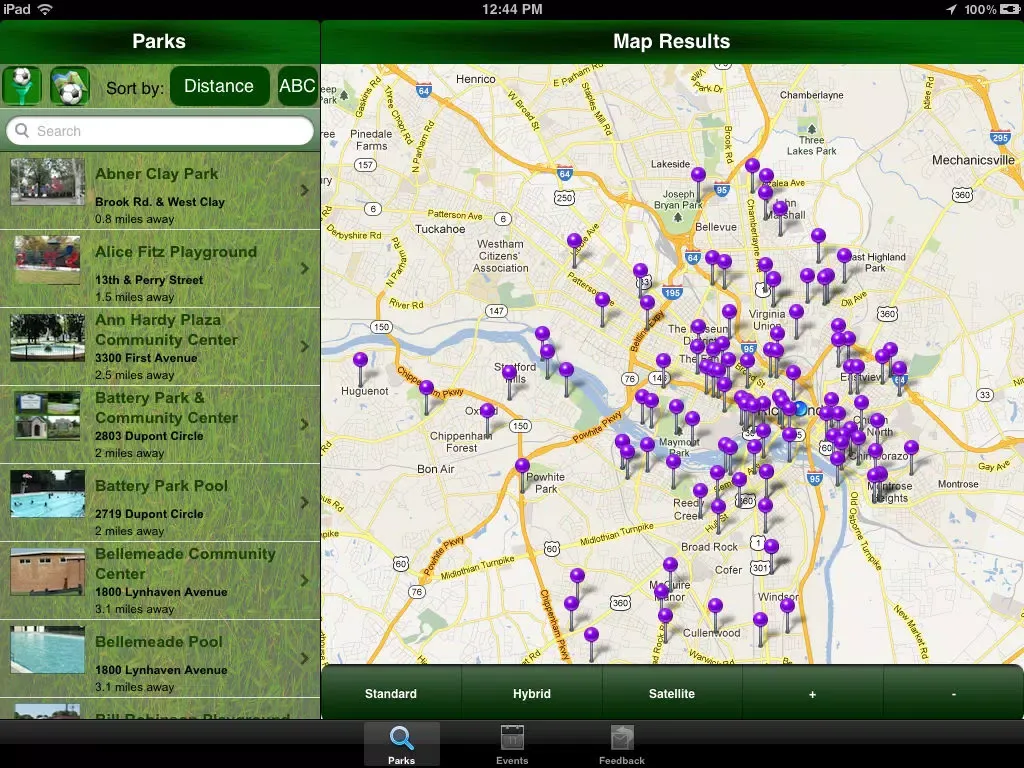1024x768 pixels.
Task: Expand Ann Hardy Plaza Community Center chevron
Action: 305,346
